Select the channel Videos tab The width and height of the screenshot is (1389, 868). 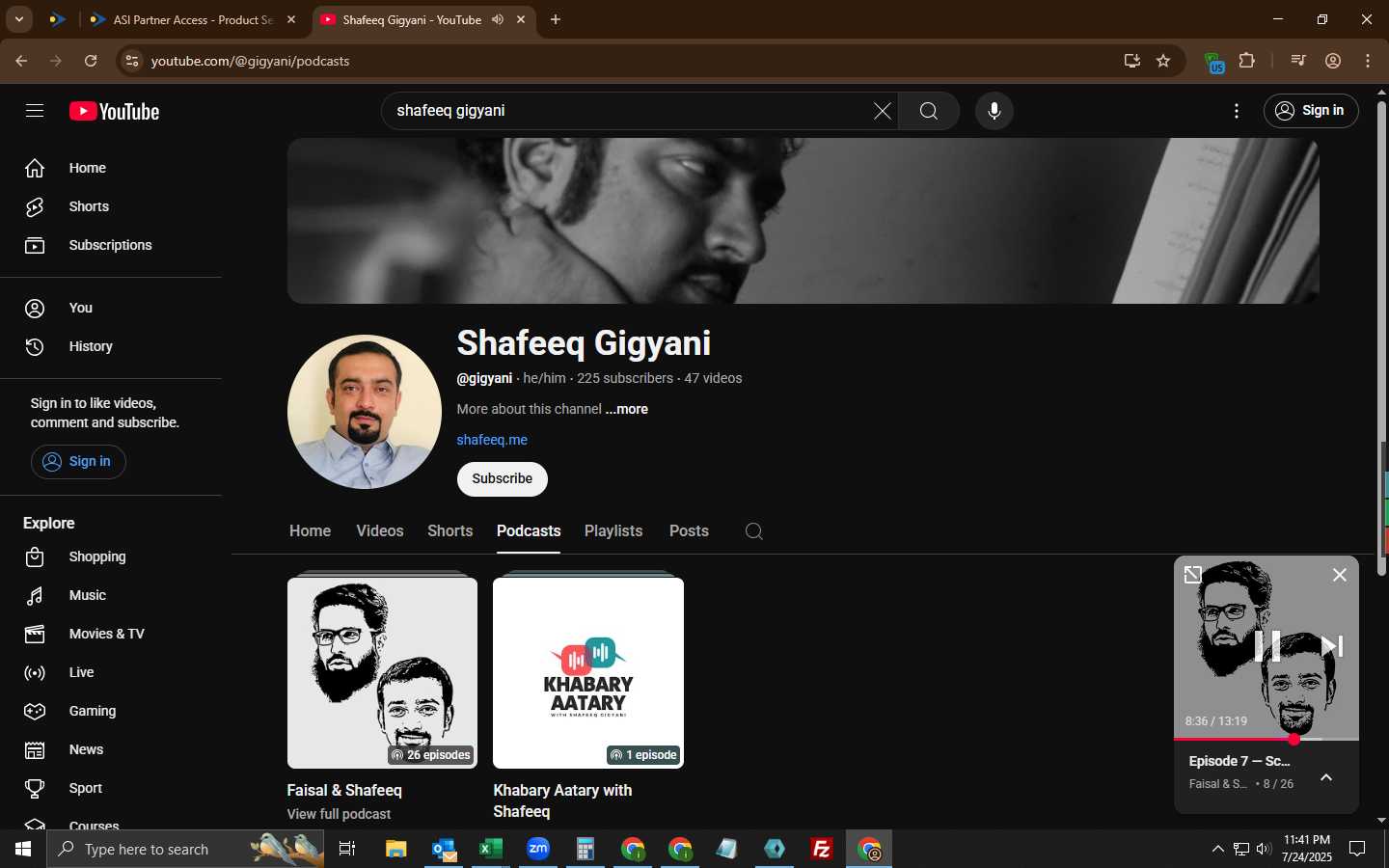(x=380, y=530)
